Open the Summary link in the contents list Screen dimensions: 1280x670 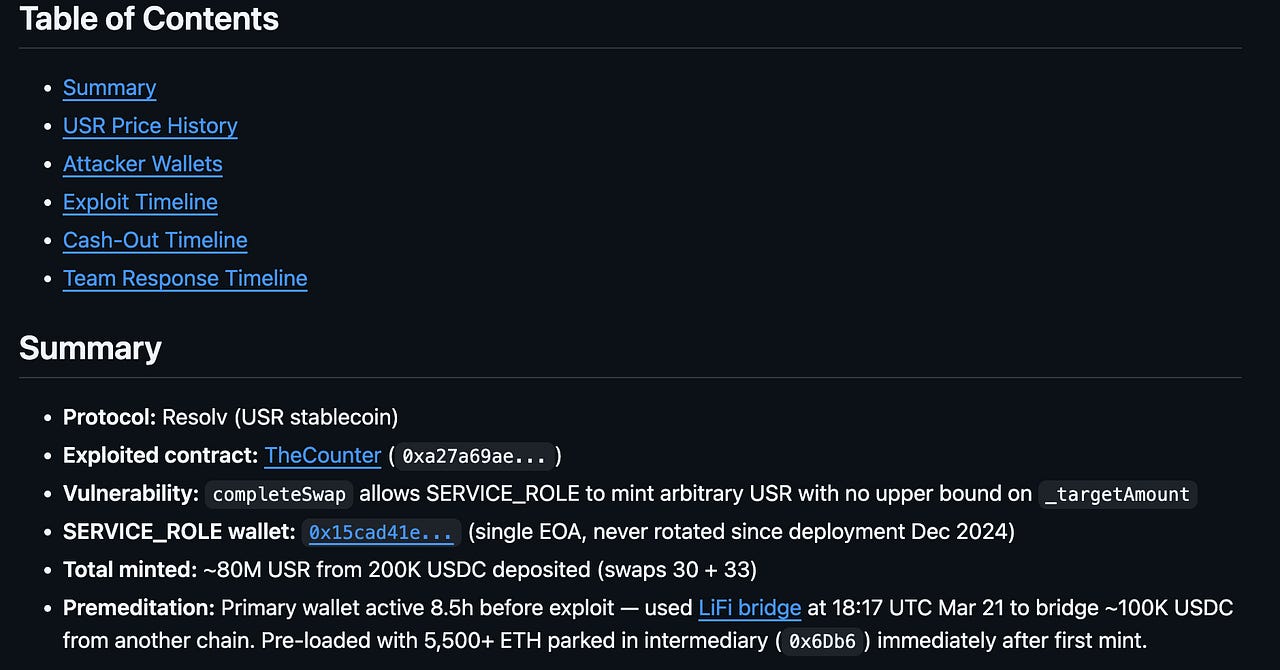pyautogui.click(x=109, y=88)
